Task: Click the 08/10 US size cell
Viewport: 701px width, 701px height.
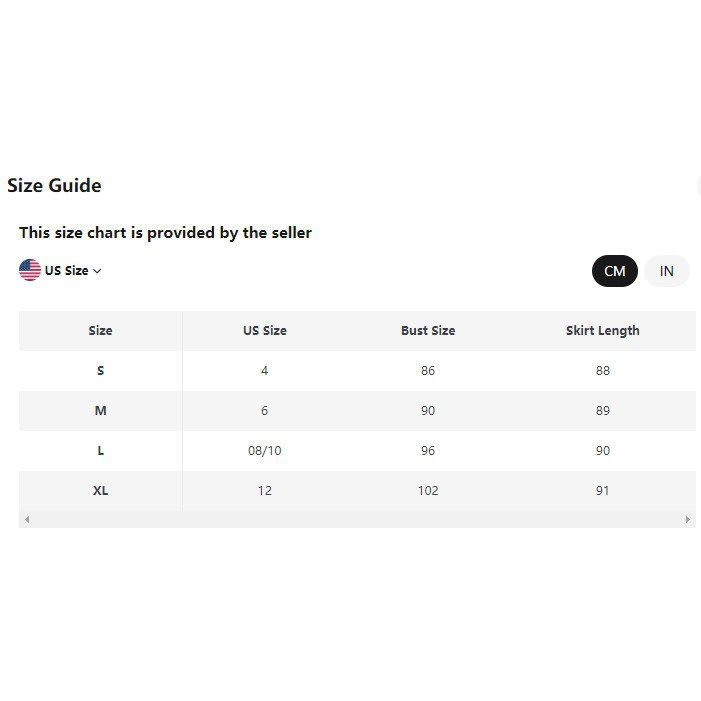Action: [x=264, y=451]
